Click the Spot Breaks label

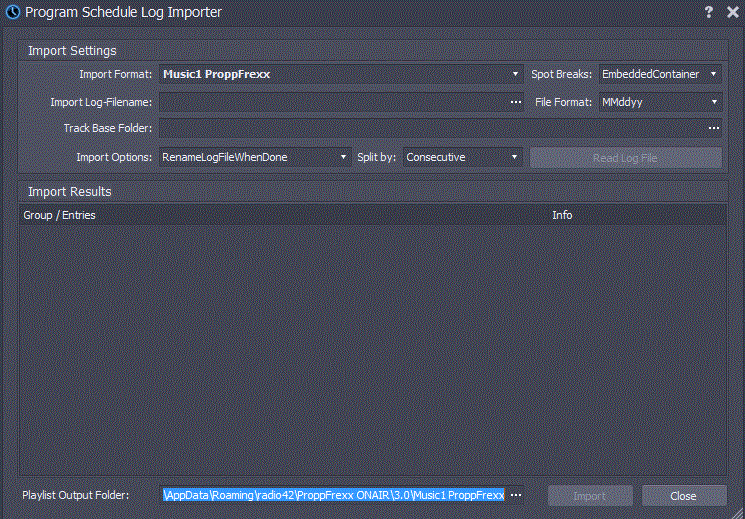[562, 74]
